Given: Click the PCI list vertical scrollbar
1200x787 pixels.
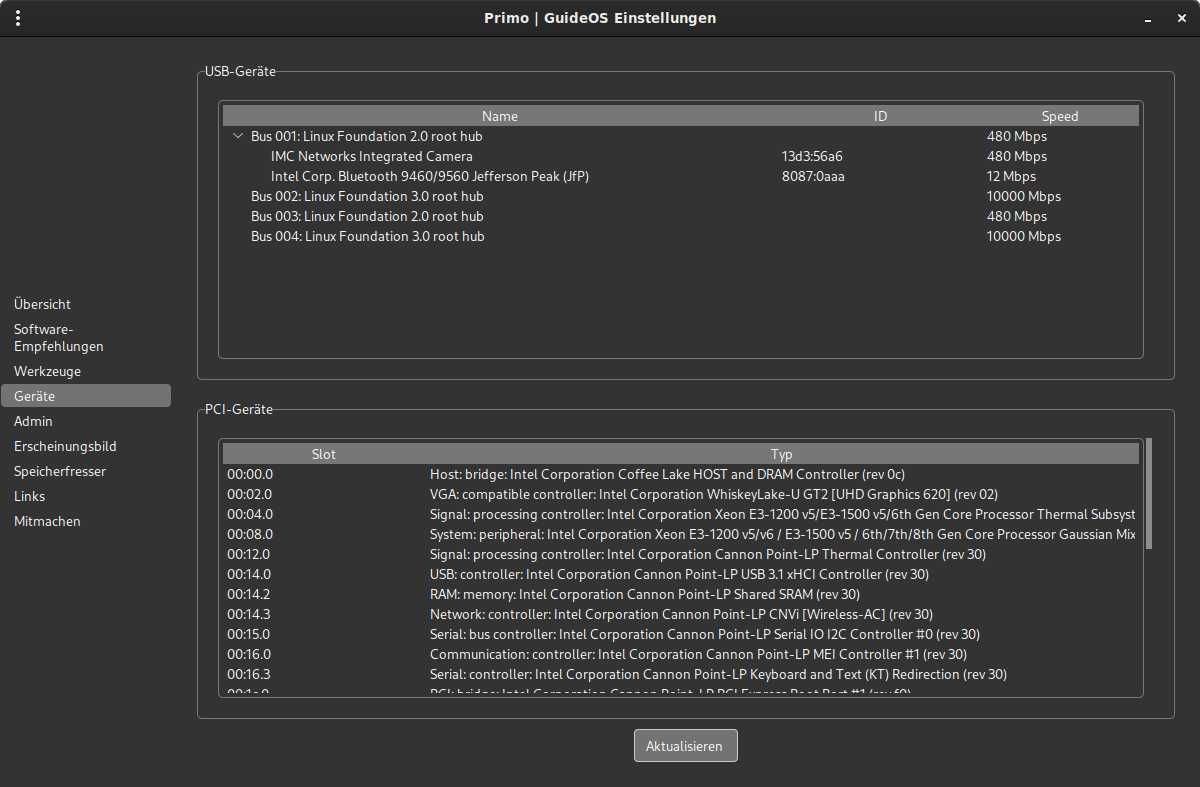Looking at the screenshot, I should click(1149, 492).
